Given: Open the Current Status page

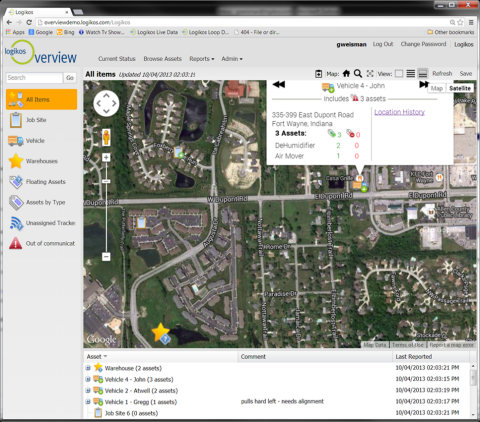Looking at the screenshot, I should 117,59.
